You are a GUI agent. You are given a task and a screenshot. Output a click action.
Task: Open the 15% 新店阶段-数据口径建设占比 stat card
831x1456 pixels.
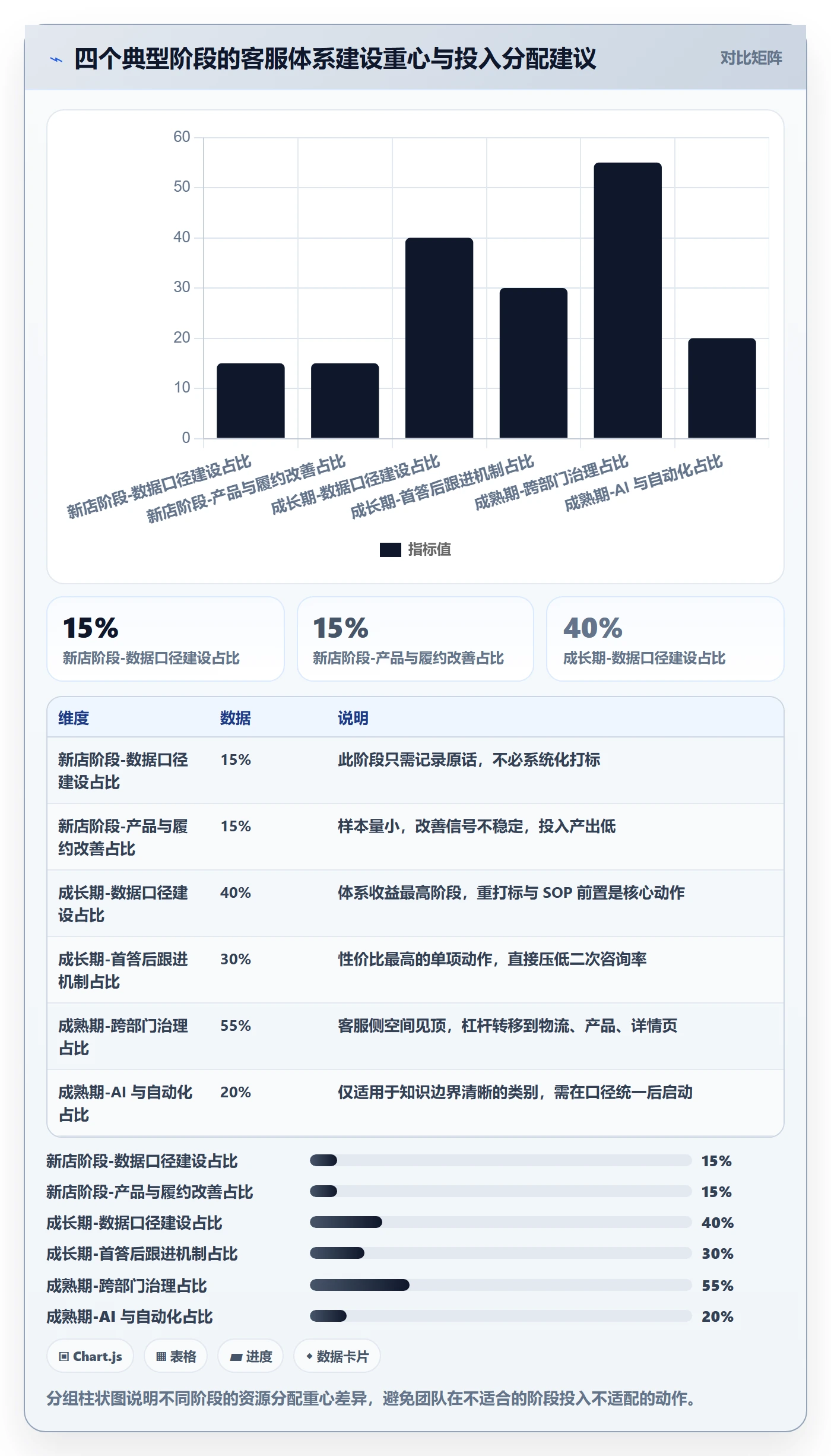(166, 639)
